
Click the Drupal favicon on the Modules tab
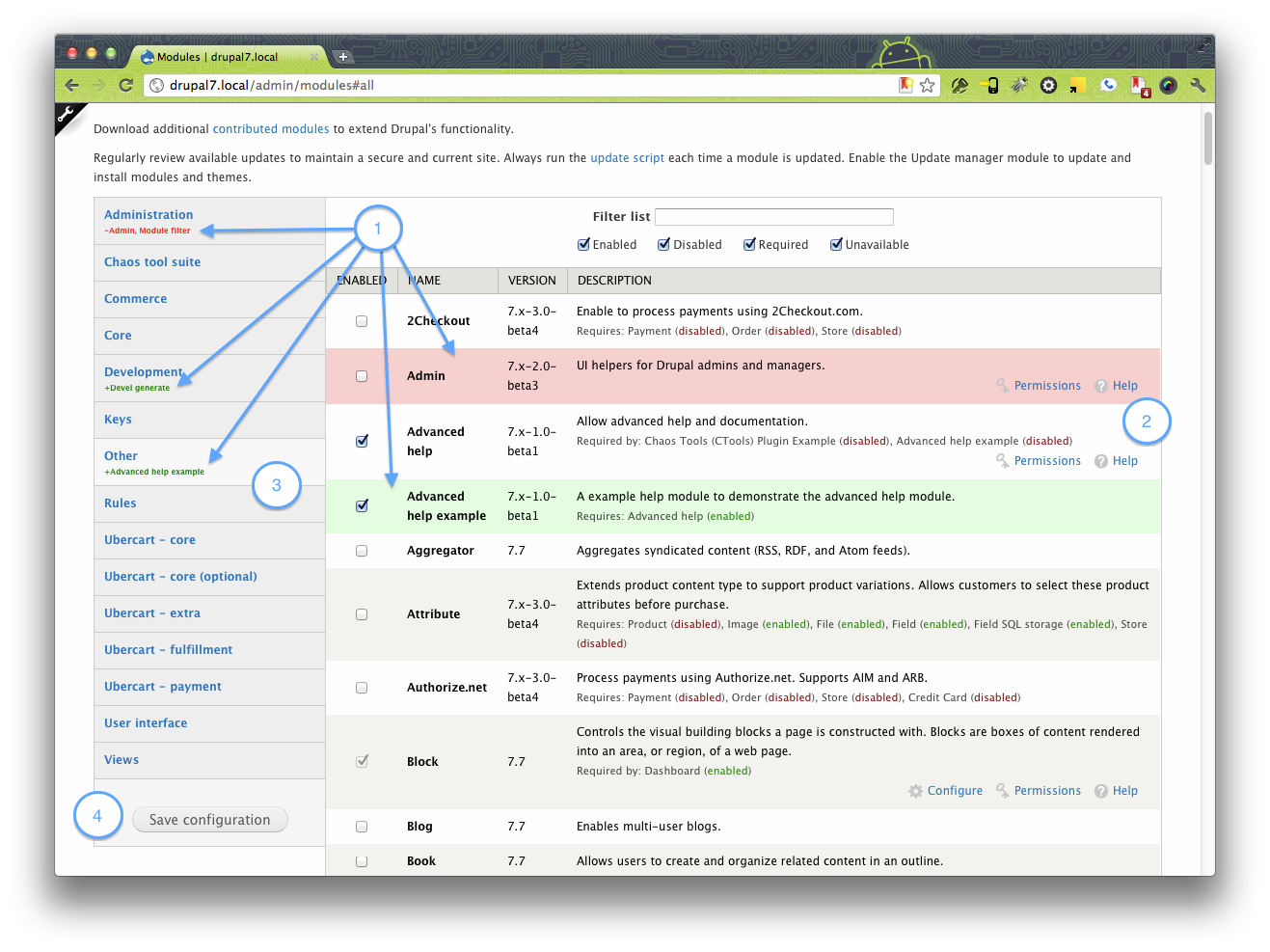pyautogui.click(x=148, y=57)
